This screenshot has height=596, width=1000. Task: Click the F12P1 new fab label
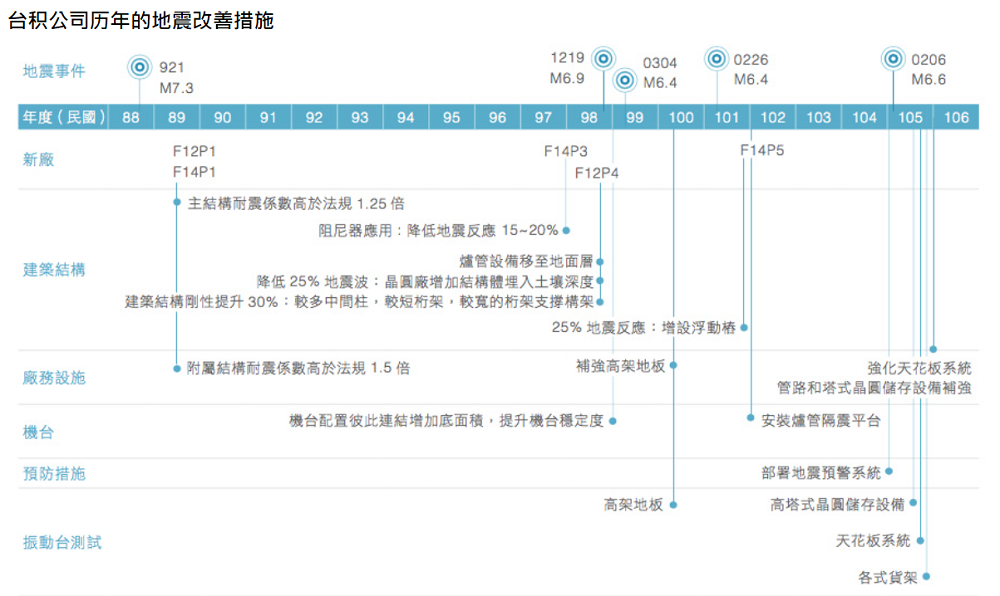[195, 151]
